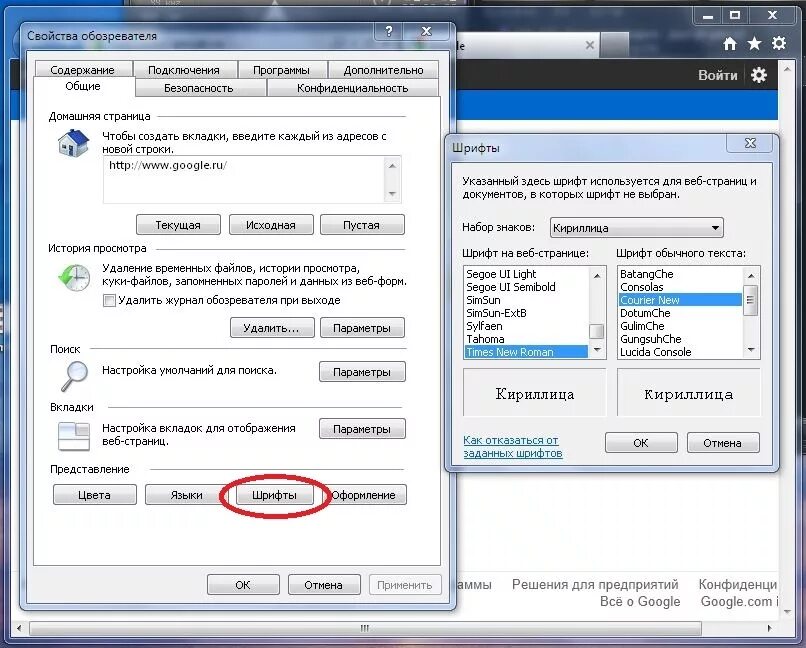Open browser tools gear icon
Viewport: 806px width, 648px height.
[x=779, y=43]
